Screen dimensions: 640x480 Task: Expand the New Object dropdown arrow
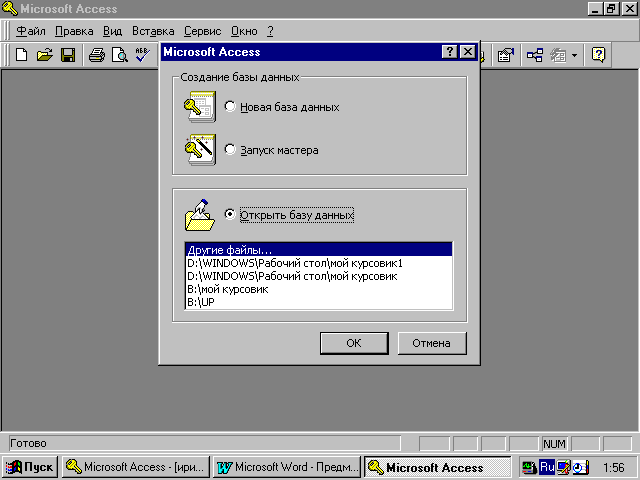pyautogui.click(x=574, y=55)
